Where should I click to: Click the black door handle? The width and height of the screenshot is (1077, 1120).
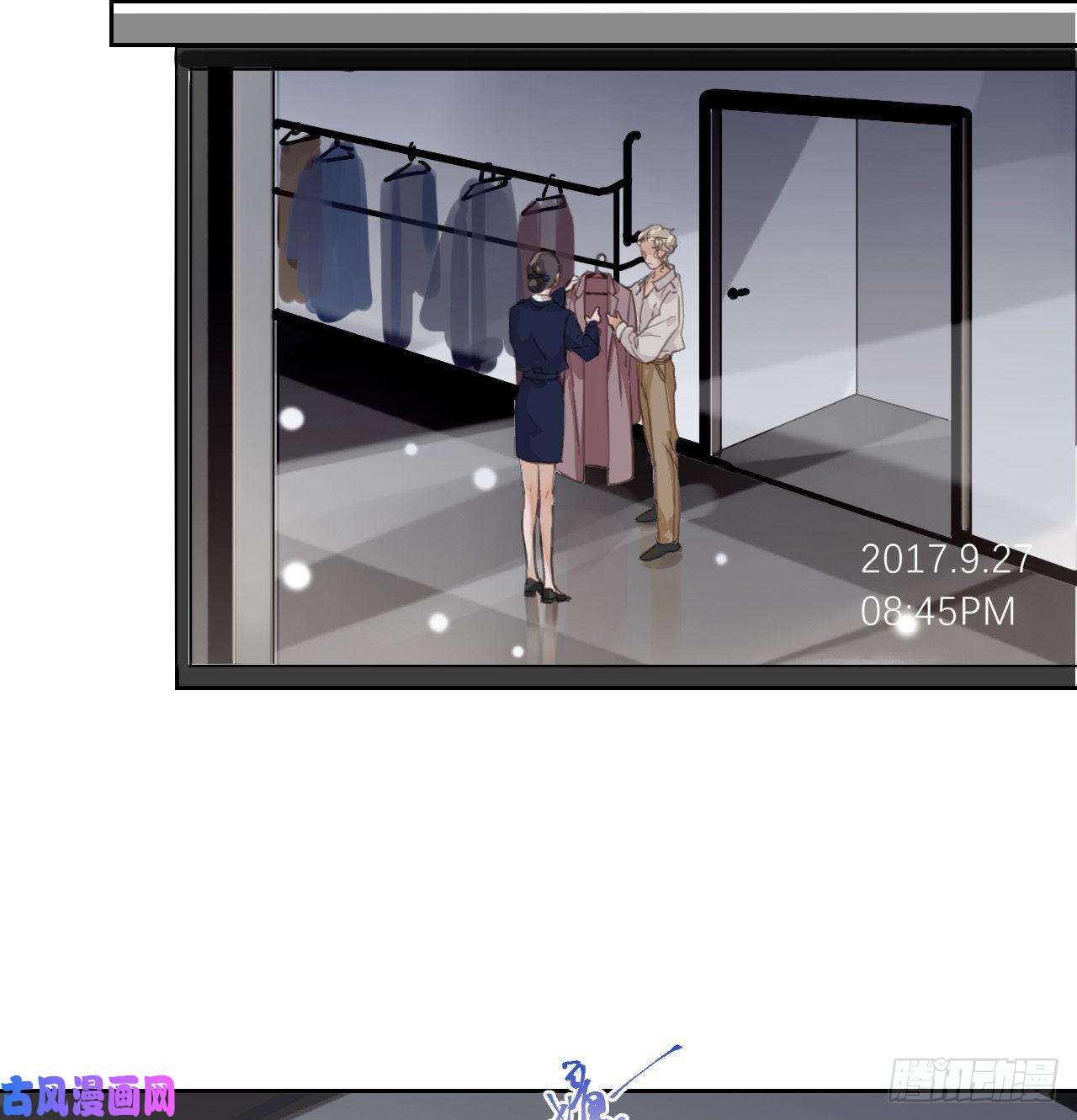tap(738, 293)
